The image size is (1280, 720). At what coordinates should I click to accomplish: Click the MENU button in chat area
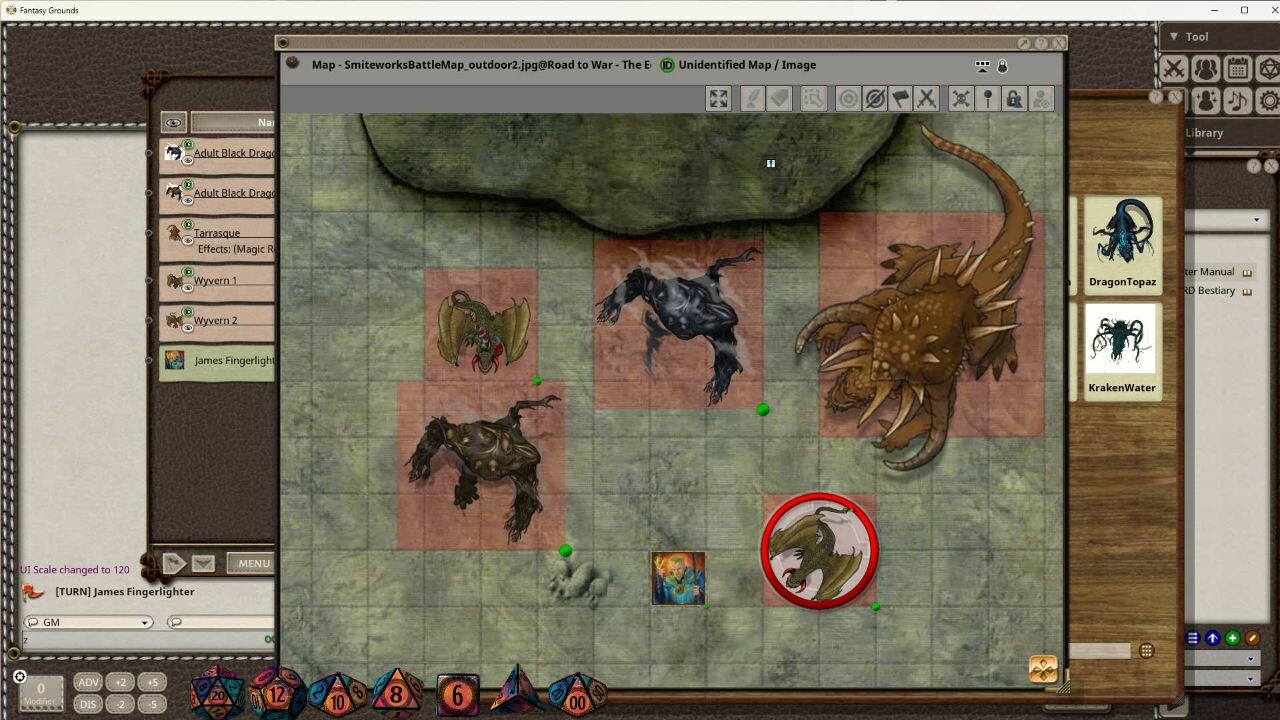click(252, 562)
